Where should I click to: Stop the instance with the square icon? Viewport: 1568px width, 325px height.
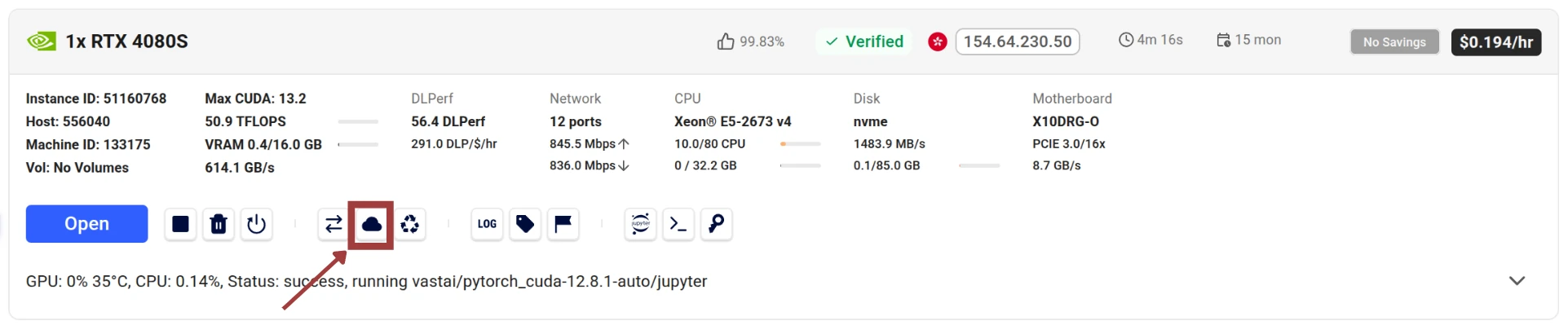click(180, 224)
